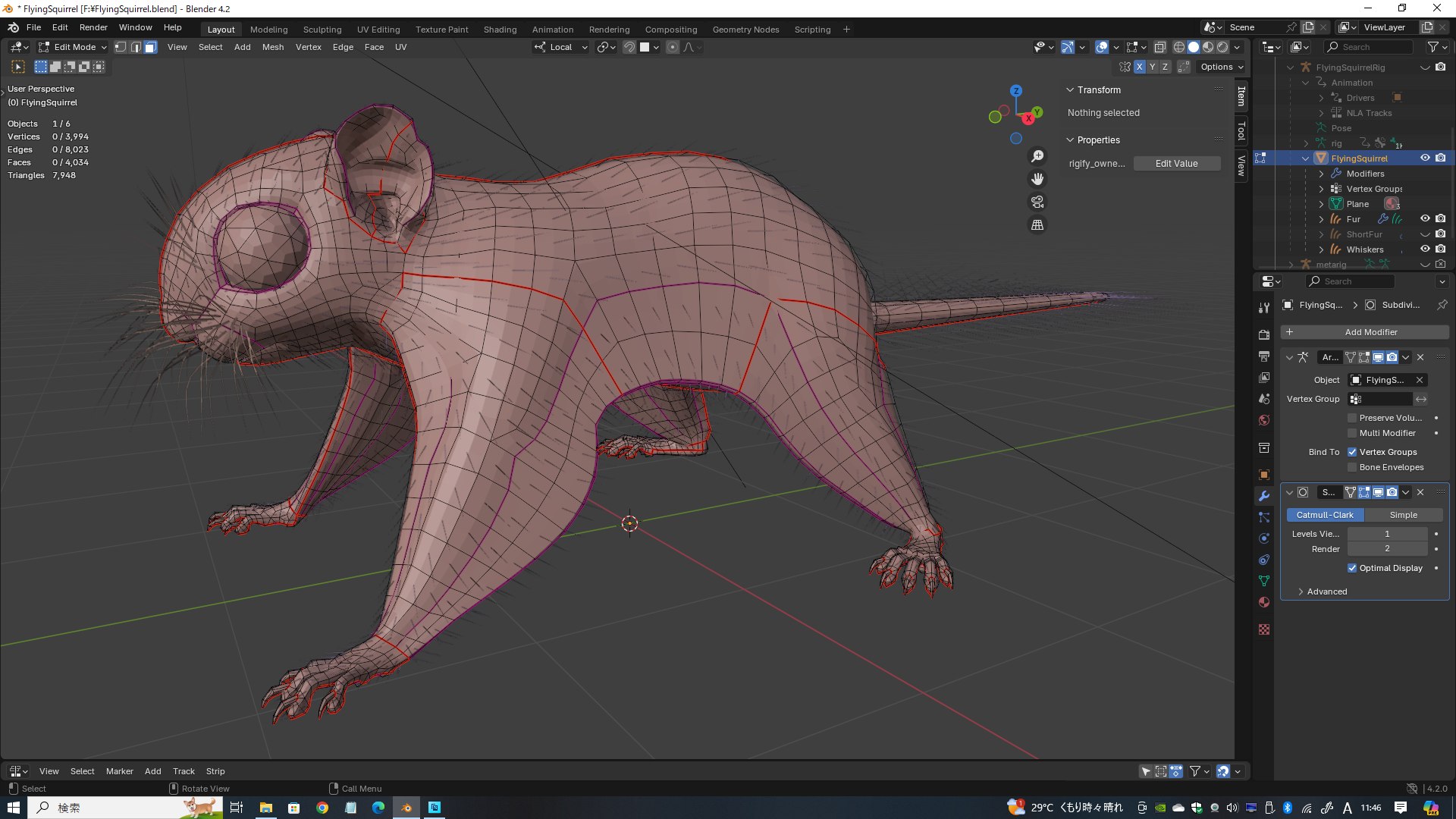Open the Object properties tab icon
1456x819 pixels.
(1263, 475)
